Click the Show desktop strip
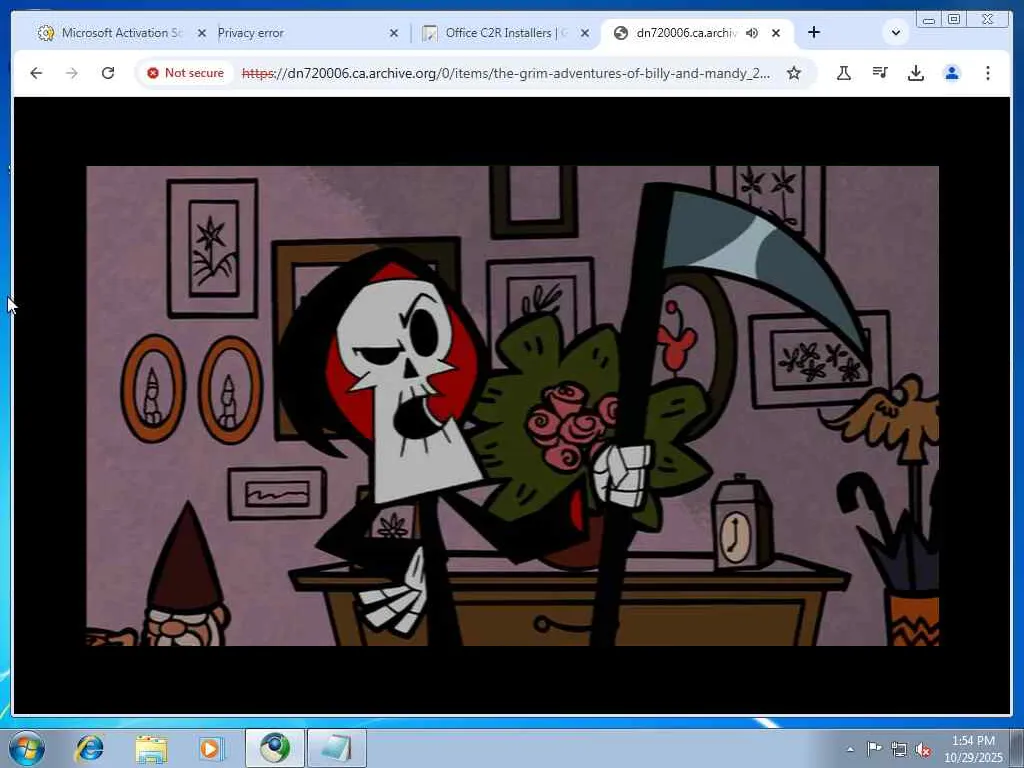1024x768 pixels. (x=1017, y=748)
